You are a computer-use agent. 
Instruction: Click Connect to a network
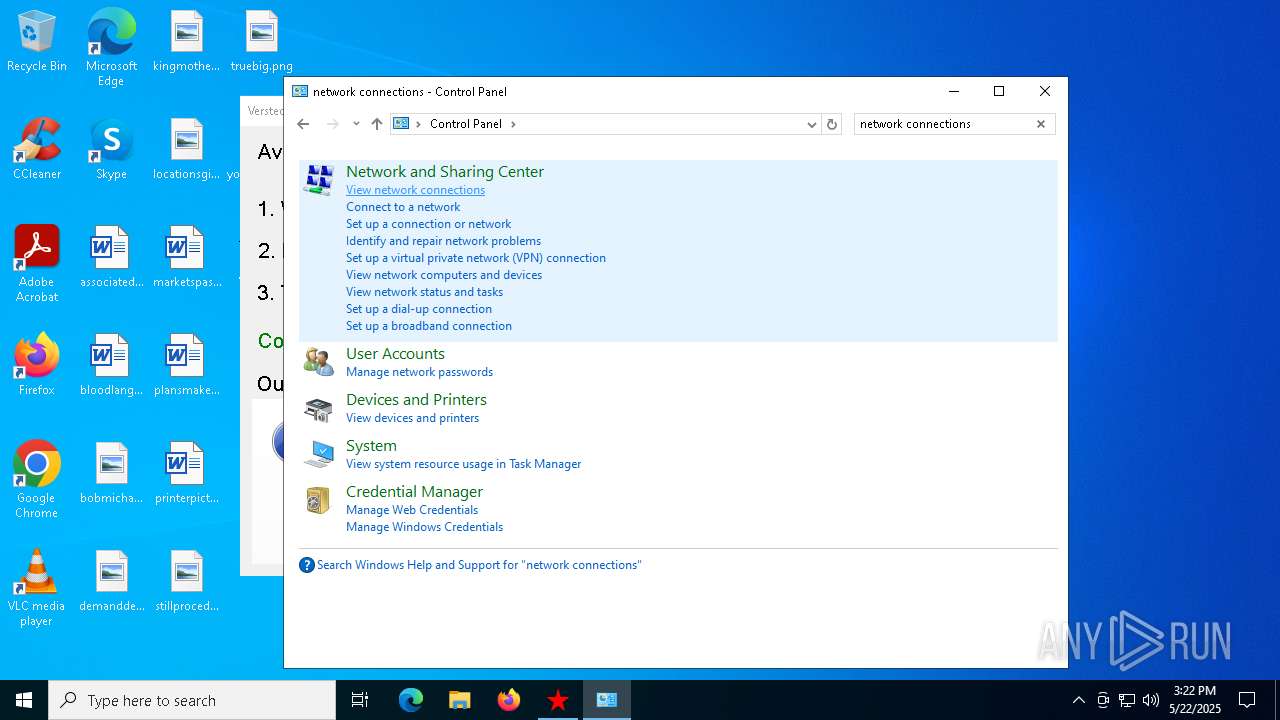[x=403, y=207]
